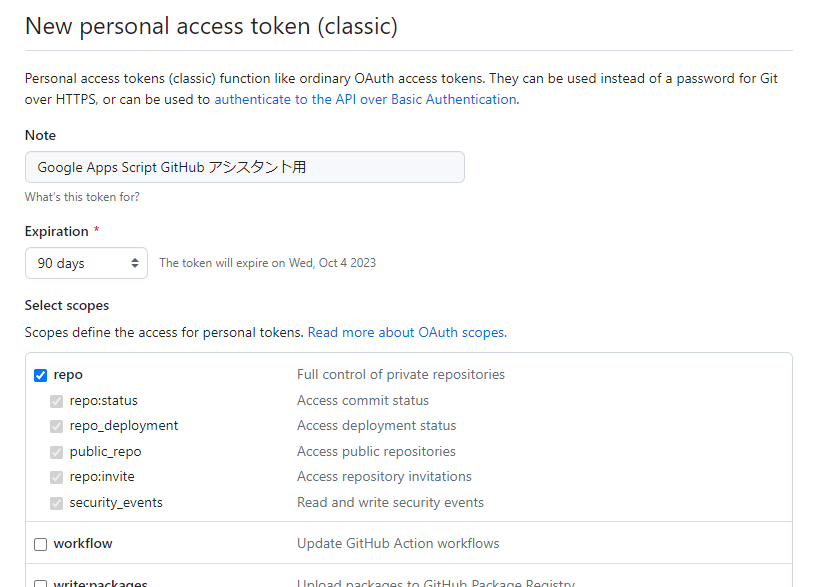Screen dimensions: 817x587
Task: Uncheck the repo scope checkbox
Action: coord(41,375)
